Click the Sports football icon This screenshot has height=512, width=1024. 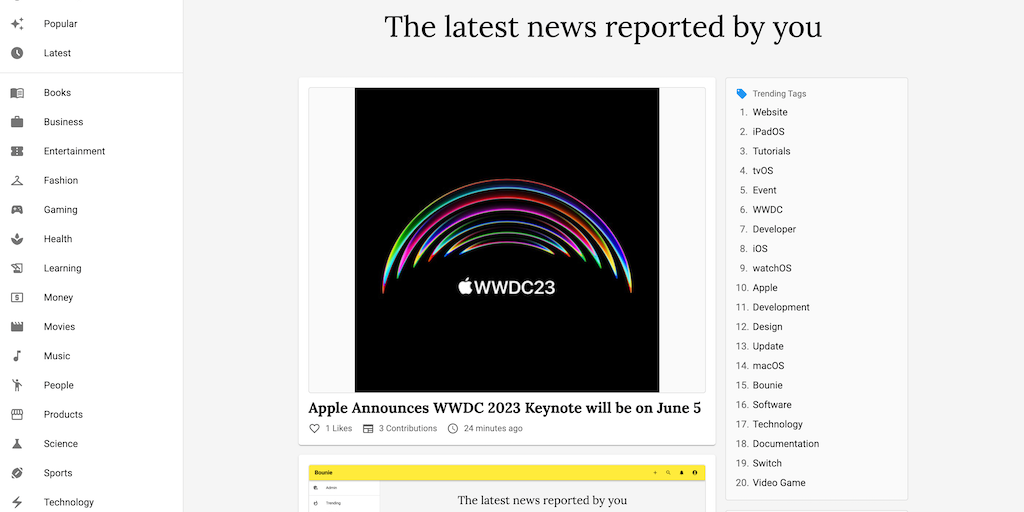(17, 473)
